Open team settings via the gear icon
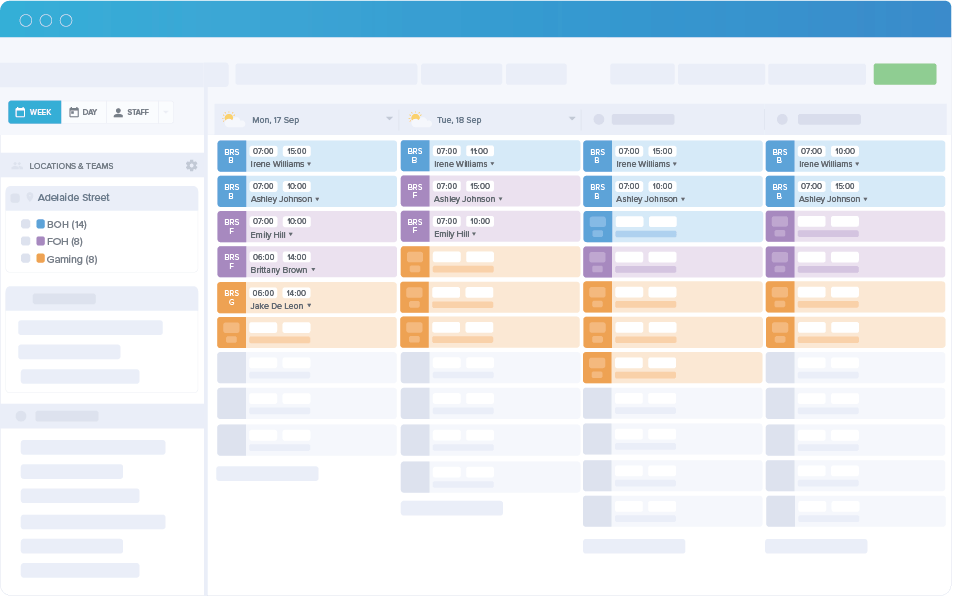The width and height of the screenshot is (953, 596). pos(191,166)
